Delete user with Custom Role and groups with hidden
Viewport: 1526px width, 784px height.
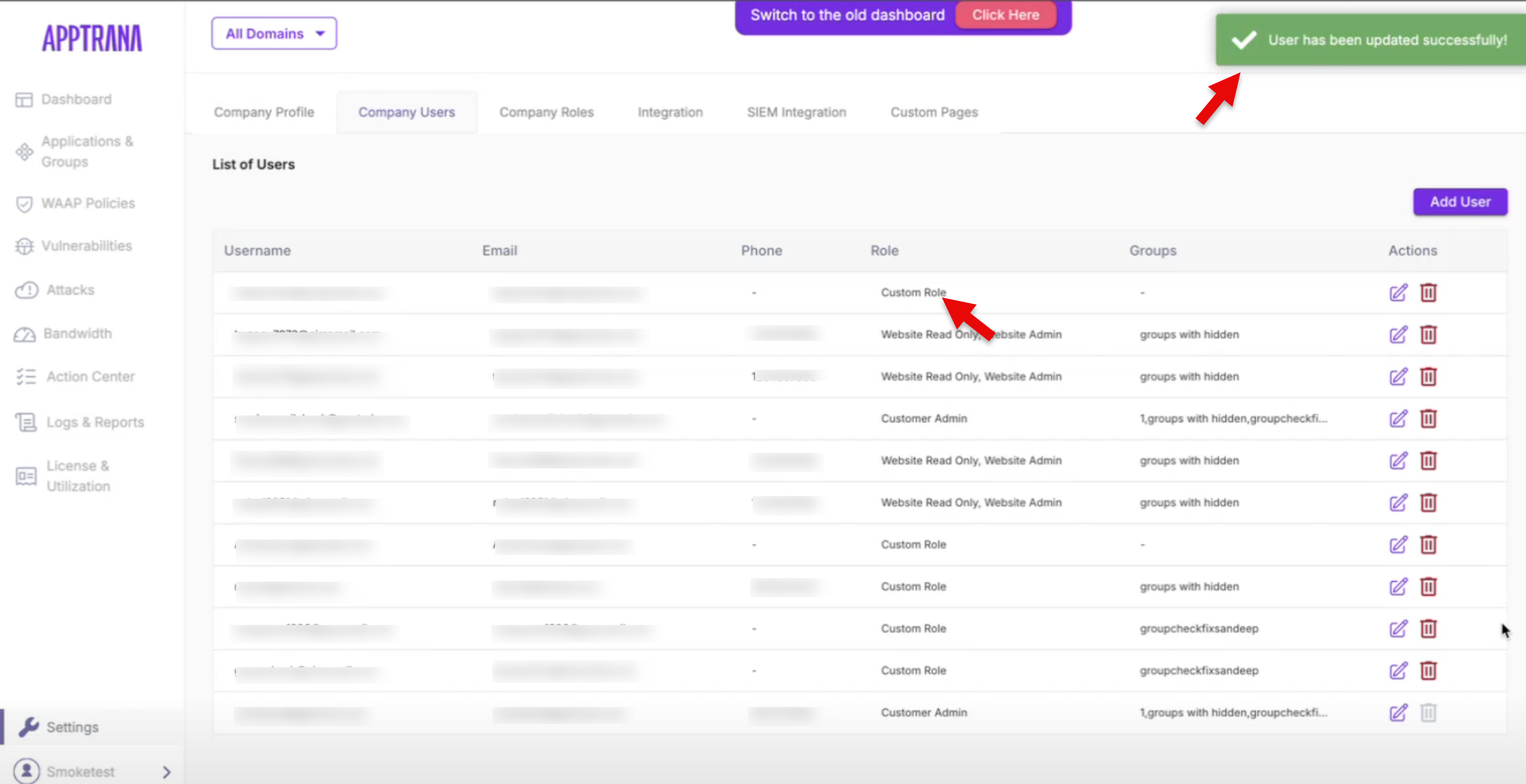point(1428,586)
